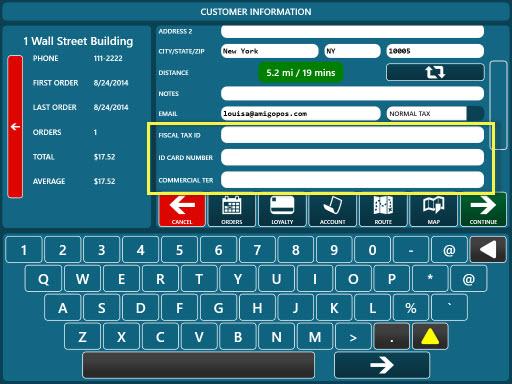This screenshot has width=512, height=384.
Task: Click the red Cancel arrow button
Action: point(182,210)
